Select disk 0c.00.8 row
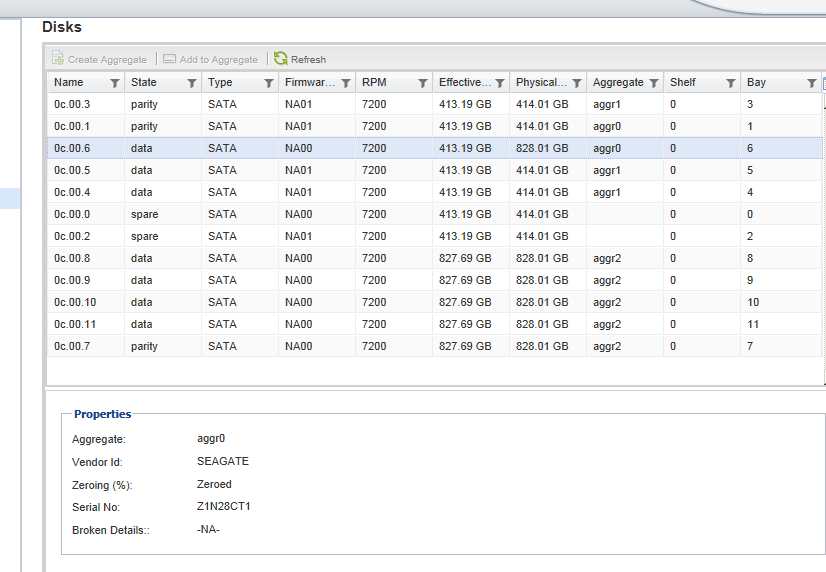Viewport: 826px width, 572px height. [435, 258]
